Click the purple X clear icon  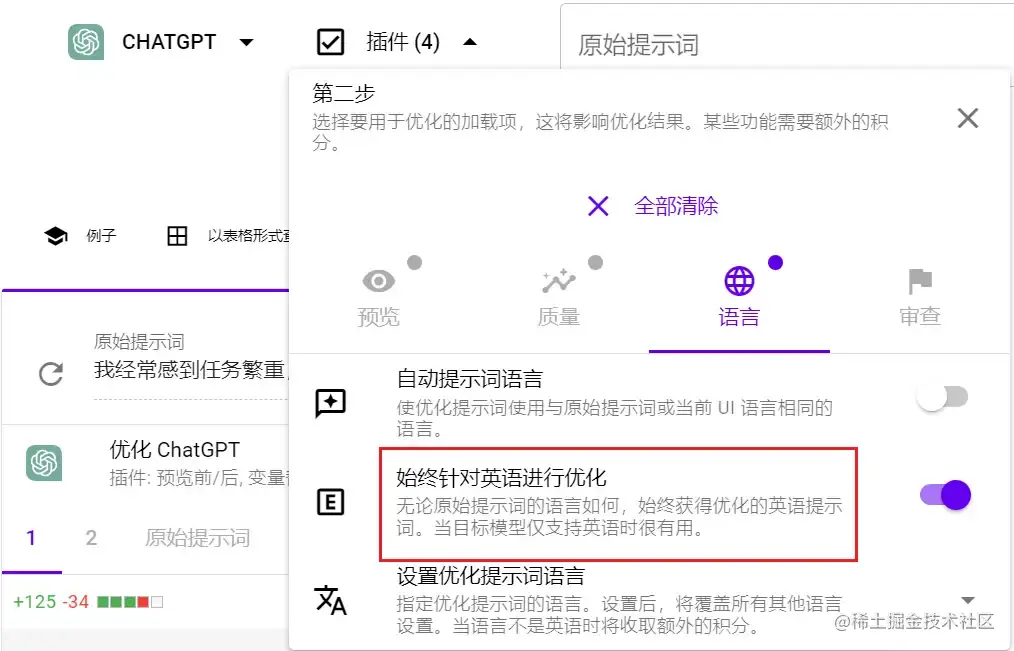click(x=598, y=206)
